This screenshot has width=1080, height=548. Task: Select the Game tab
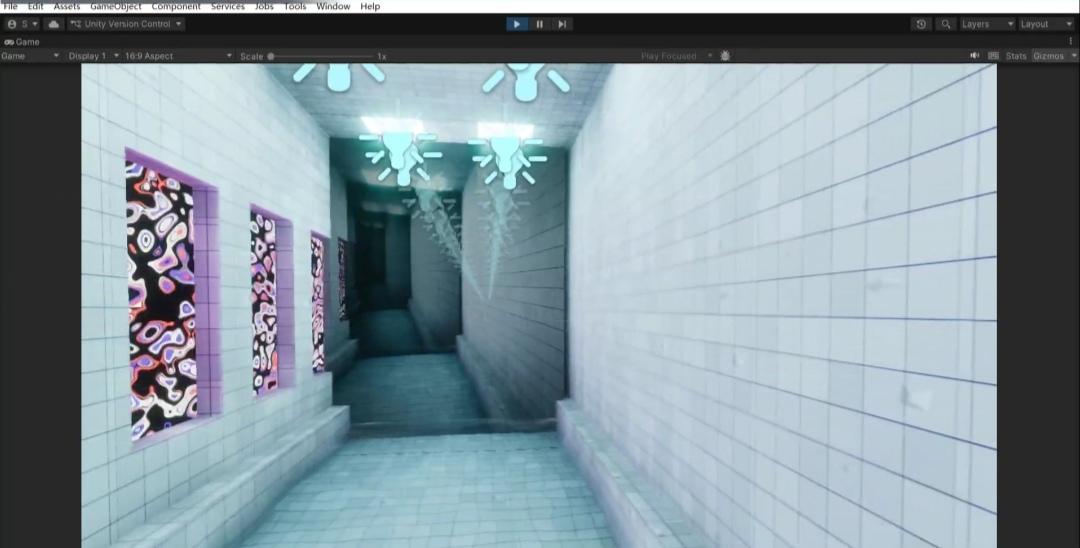point(22,42)
